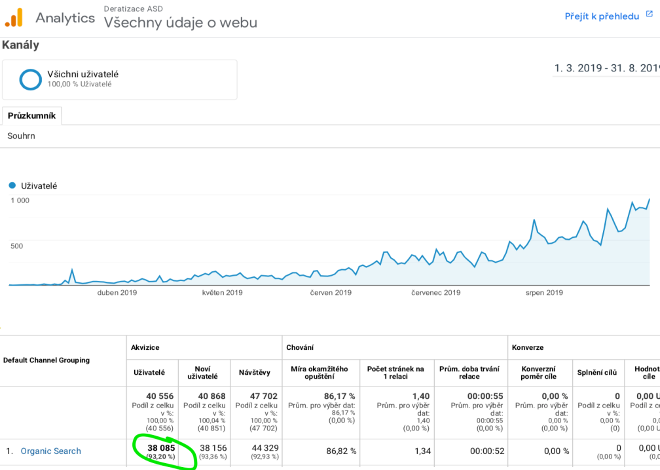
Task: Open the Všechny údaje o webu view selector
Action: [181, 22]
